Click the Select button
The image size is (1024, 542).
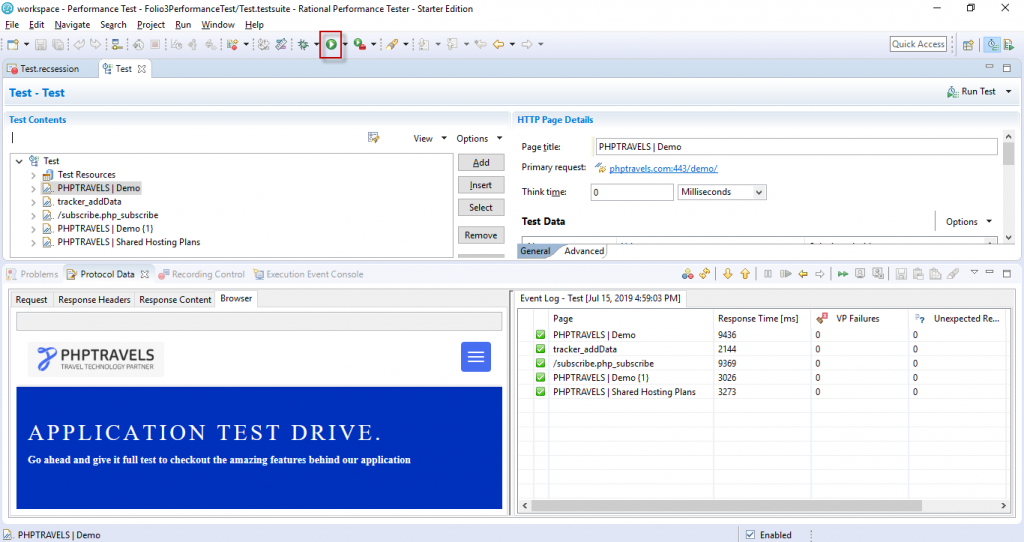pyautogui.click(x=481, y=208)
